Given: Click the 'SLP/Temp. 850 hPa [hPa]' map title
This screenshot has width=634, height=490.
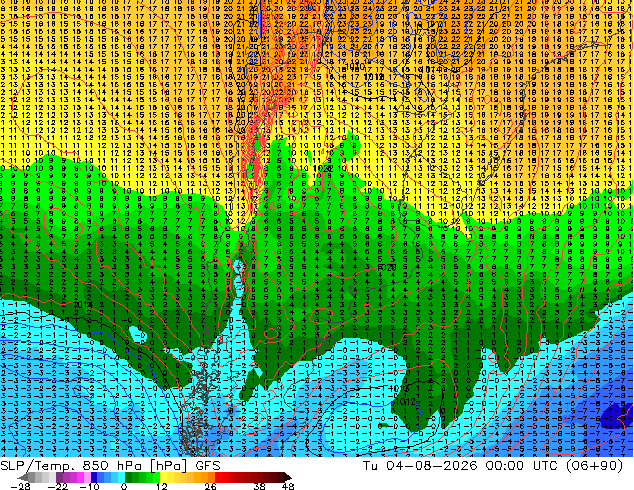Looking at the screenshot, I should pos(93,466).
